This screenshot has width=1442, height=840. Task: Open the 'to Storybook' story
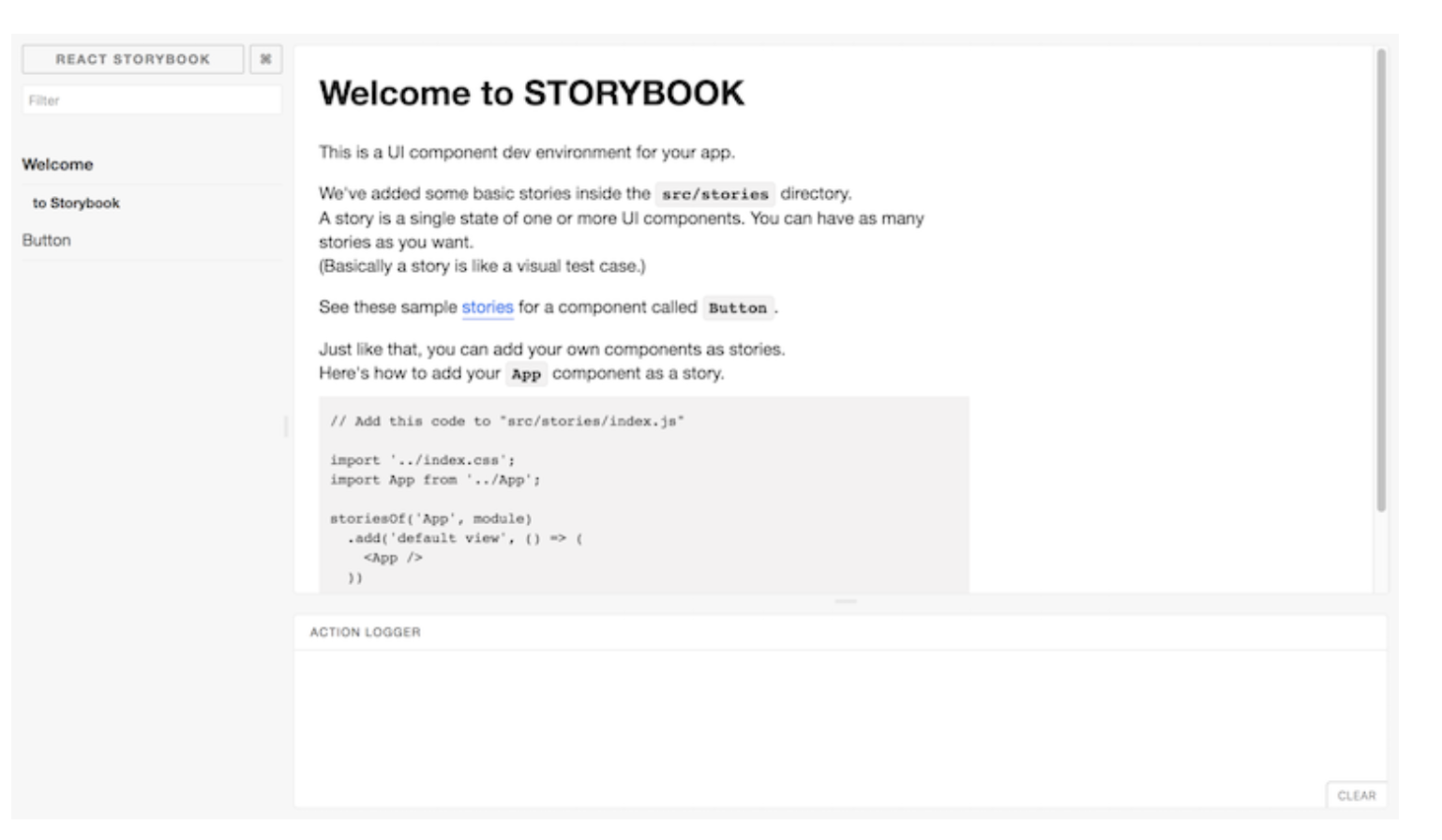pyautogui.click(x=76, y=202)
